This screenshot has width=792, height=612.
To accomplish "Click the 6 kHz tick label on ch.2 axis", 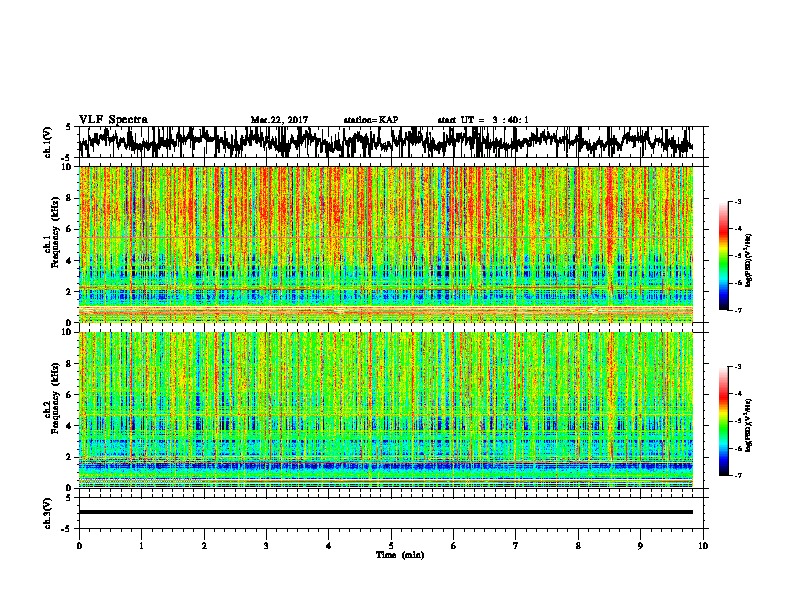I will (69, 394).
